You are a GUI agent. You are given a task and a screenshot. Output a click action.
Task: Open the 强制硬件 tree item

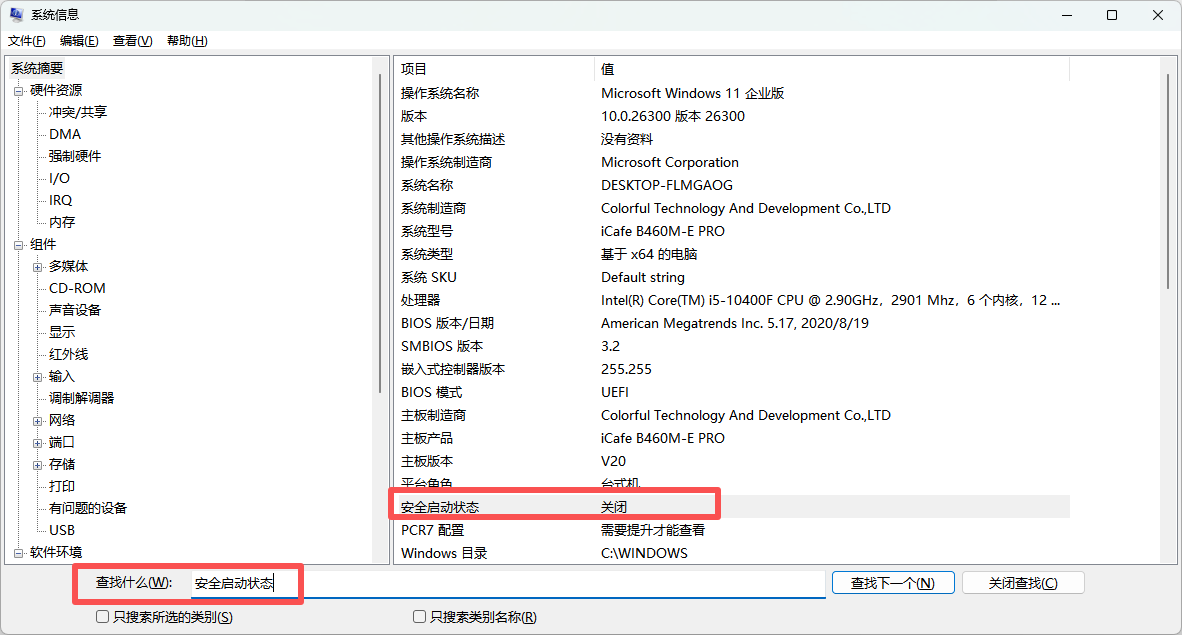(75, 156)
